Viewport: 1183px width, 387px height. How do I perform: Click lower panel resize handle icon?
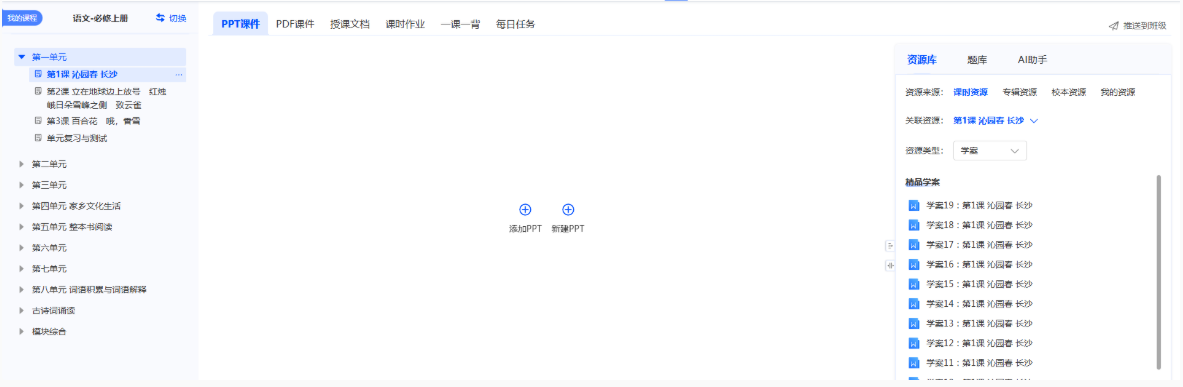click(x=890, y=265)
